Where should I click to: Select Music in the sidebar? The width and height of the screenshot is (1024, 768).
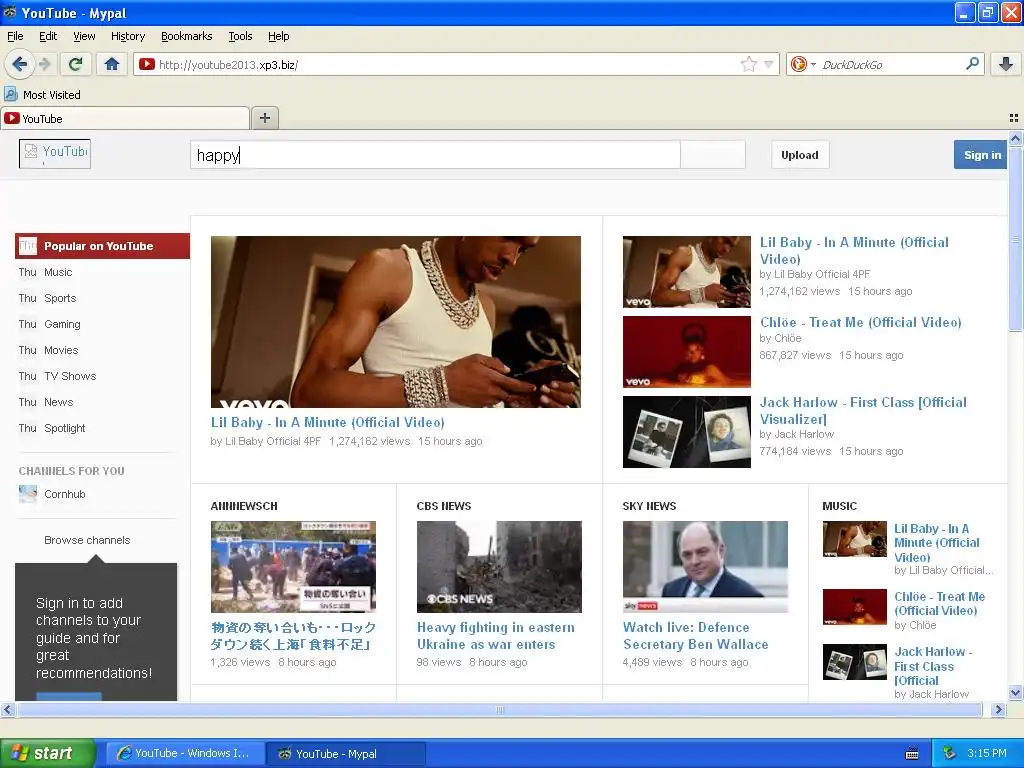click(x=58, y=272)
